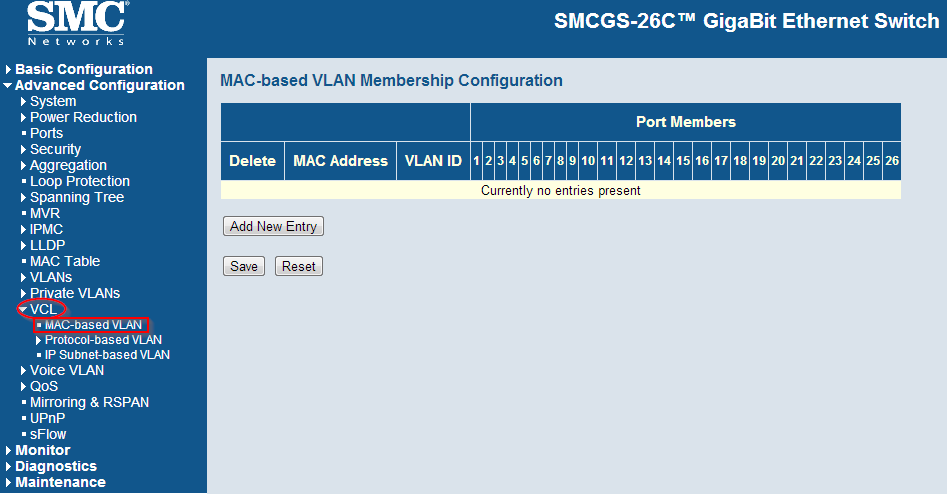The width and height of the screenshot is (947, 494).
Task: Collapse the Advanced Configuration section
Action: point(99,85)
